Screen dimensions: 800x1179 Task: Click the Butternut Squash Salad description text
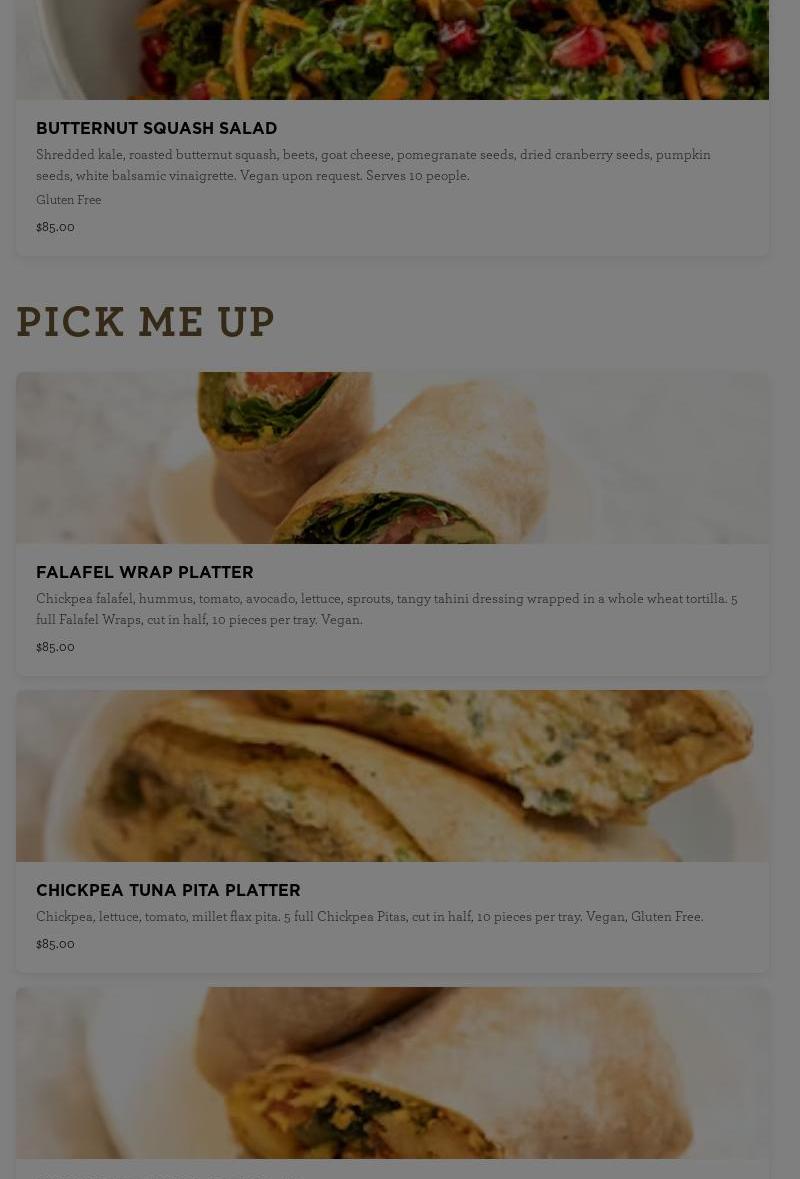(373, 165)
